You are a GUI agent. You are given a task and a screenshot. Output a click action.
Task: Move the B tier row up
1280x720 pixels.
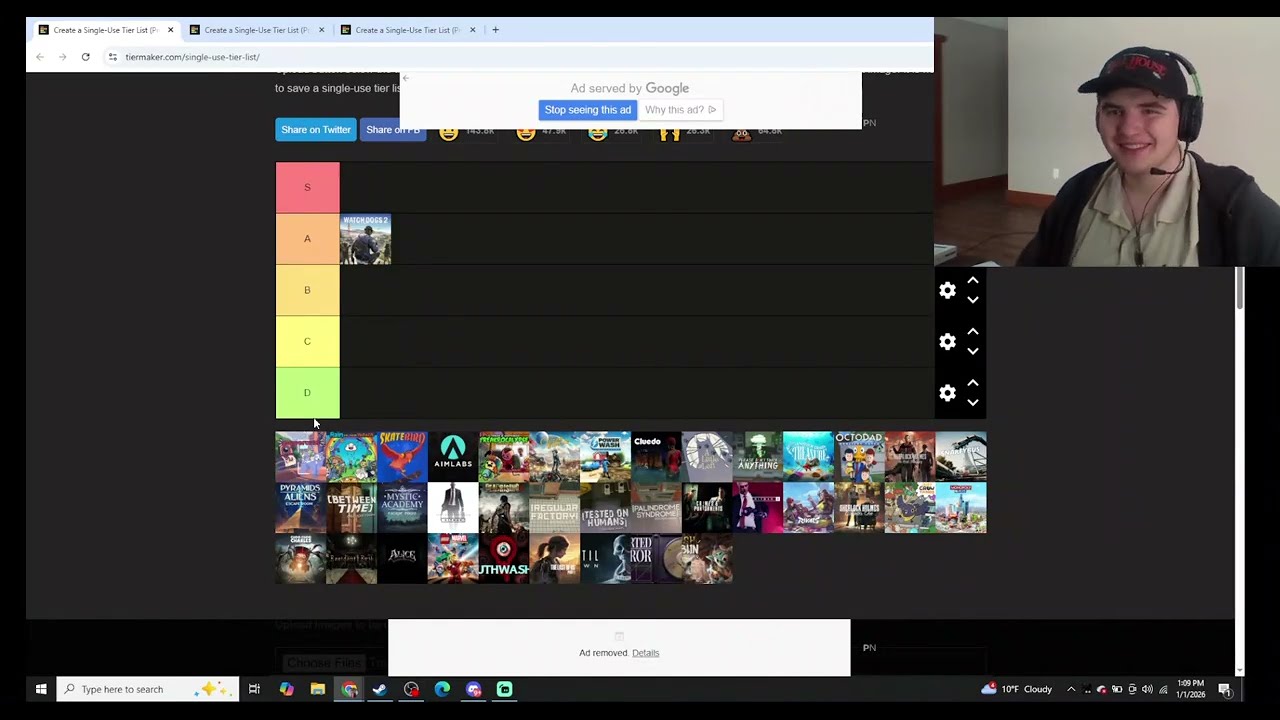pyautogui.click(x=973, y=281)
